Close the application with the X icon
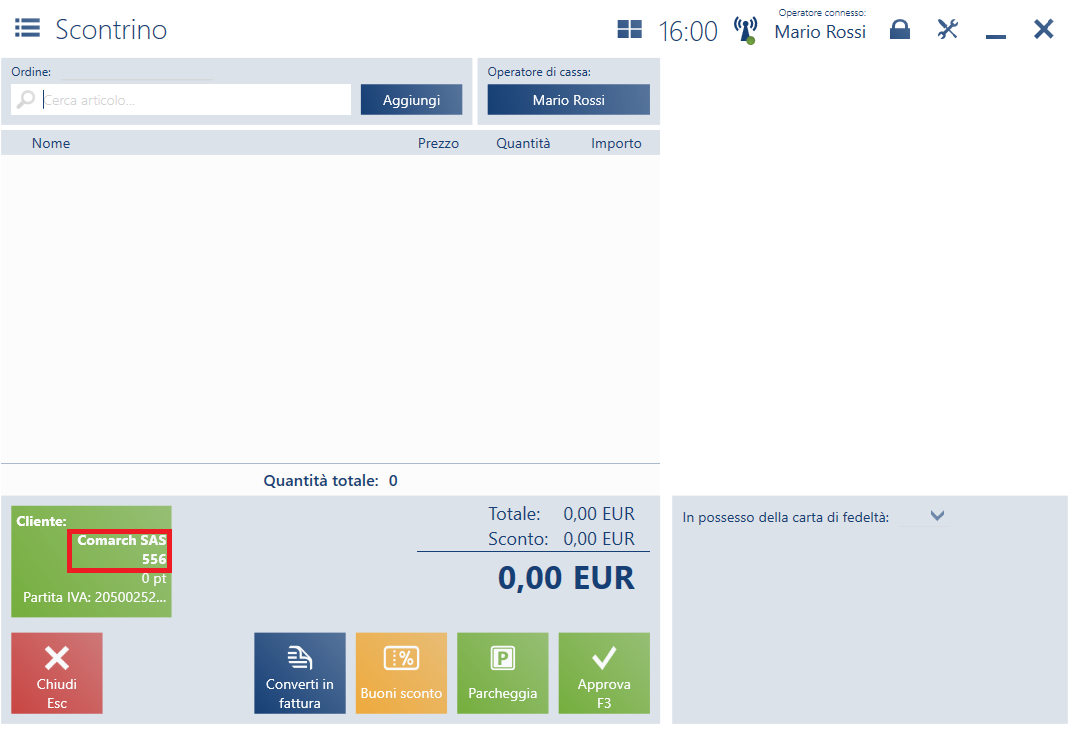This screenshot has width=1076, height=729. tap(1044, 30)
